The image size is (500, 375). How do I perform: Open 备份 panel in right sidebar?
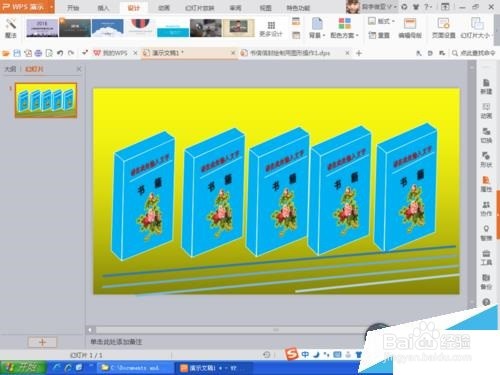(486, 282)
